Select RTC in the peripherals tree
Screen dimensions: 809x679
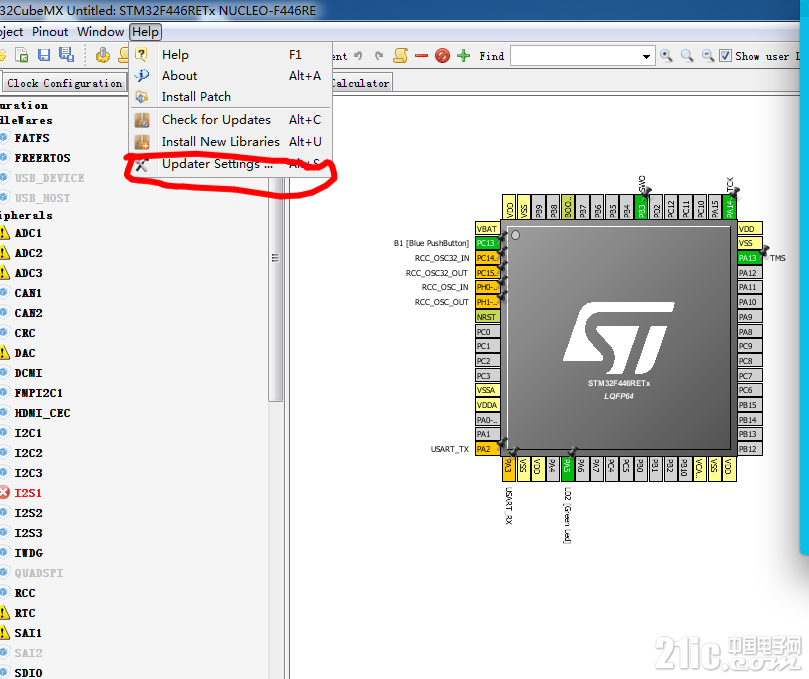click(25, 613)
